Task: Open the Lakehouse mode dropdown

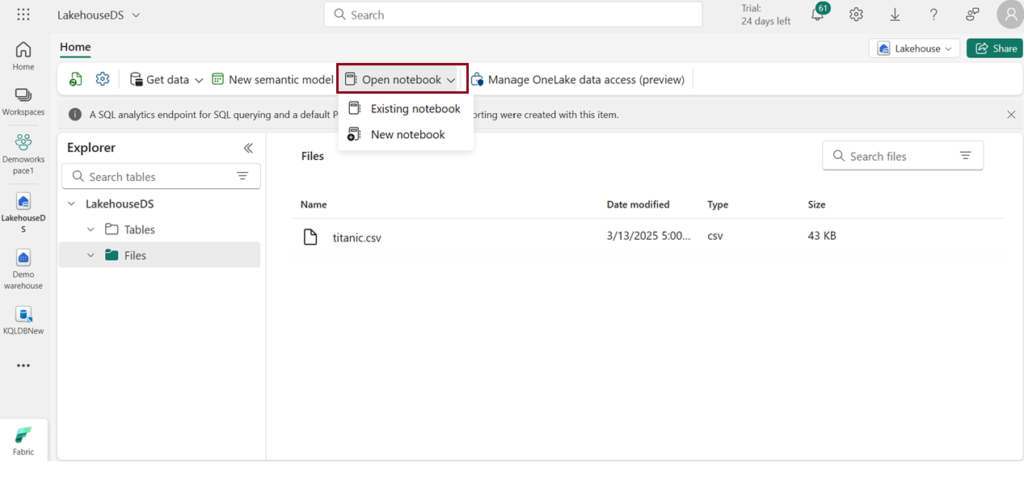Action: pyautogui.click(x=914, y=48)
